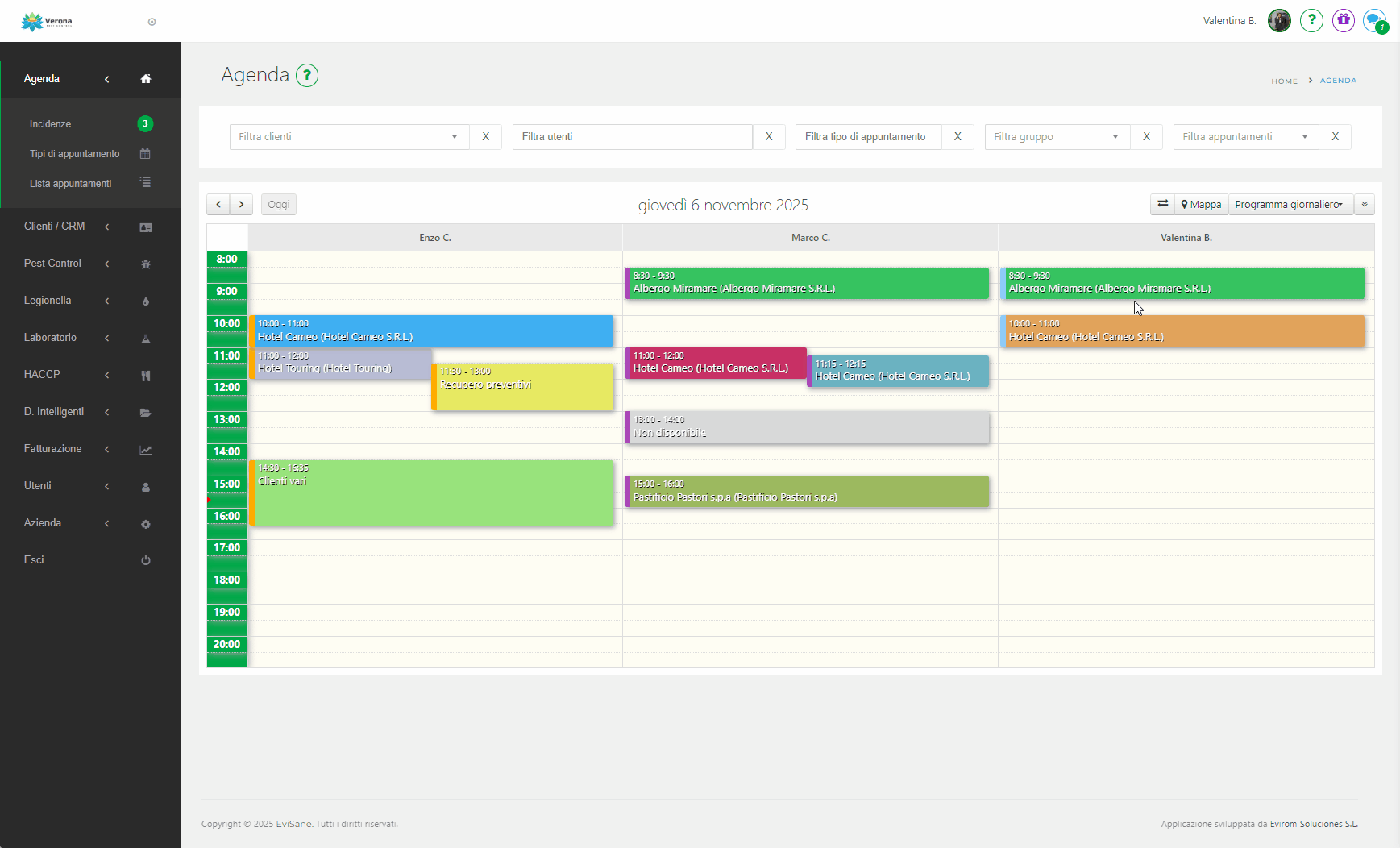The image size is (1400, 848).
Task: Go to the next day arrow
Action: click(x=241, y=205)
